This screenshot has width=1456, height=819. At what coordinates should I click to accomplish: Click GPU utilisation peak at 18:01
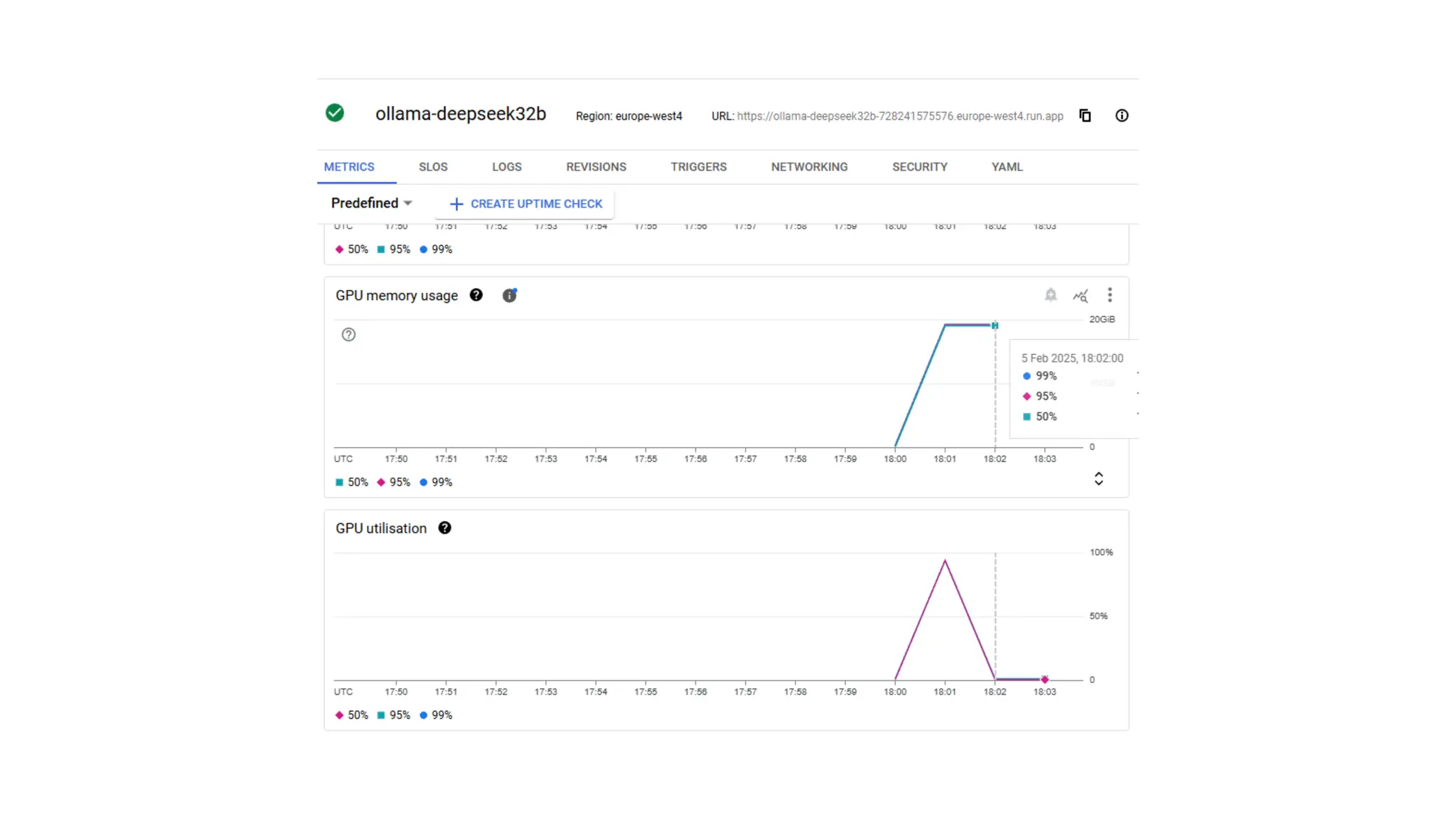click(945, 561)
